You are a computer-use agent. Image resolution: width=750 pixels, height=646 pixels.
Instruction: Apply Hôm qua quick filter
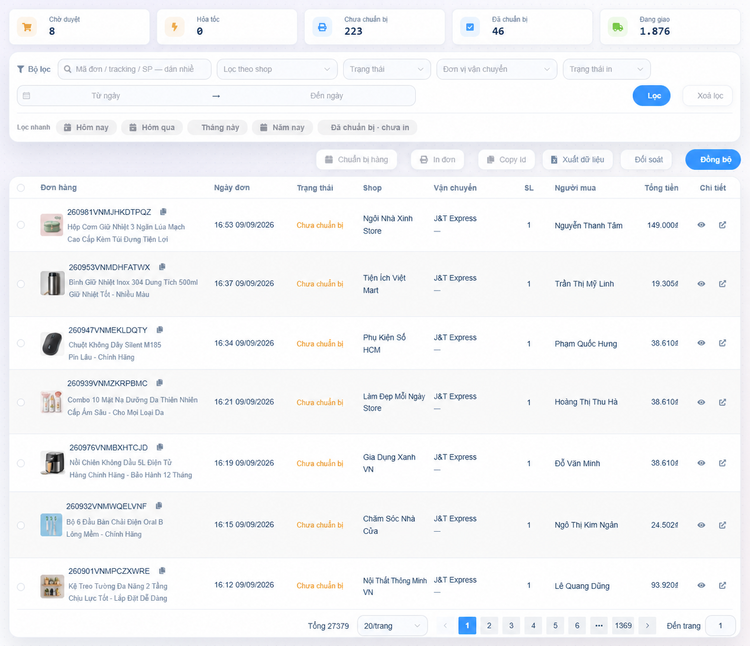click(152, 127)
